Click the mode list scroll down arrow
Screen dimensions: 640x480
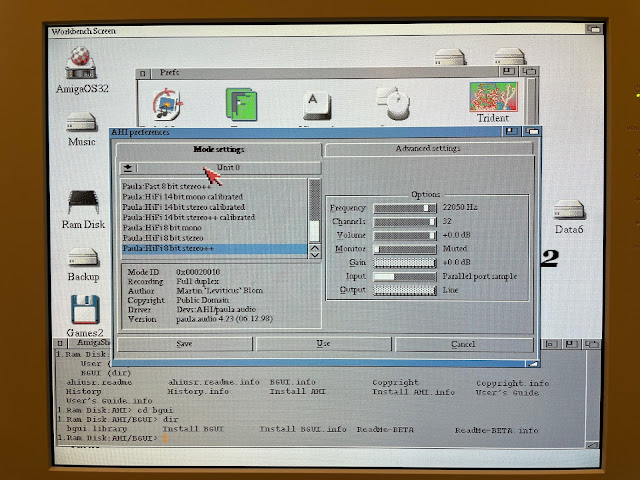[315, 255]
